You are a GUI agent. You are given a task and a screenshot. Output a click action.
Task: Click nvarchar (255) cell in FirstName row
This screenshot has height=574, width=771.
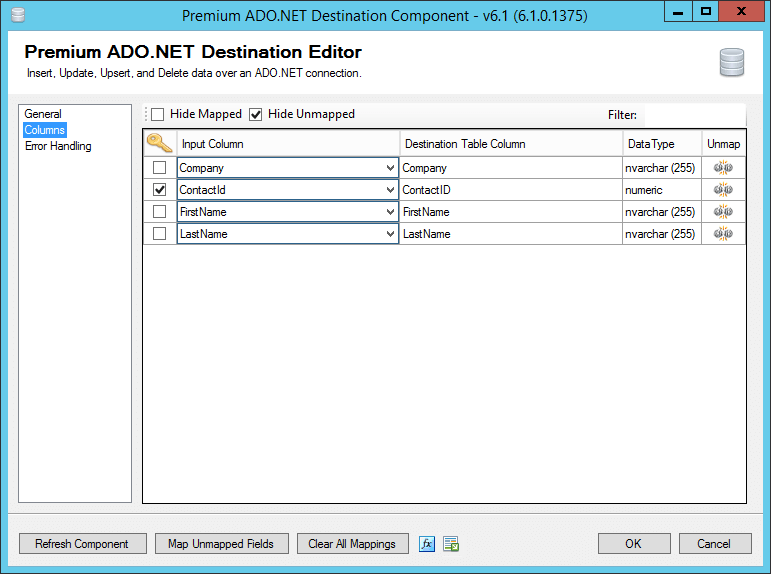[x=662, y=212]
